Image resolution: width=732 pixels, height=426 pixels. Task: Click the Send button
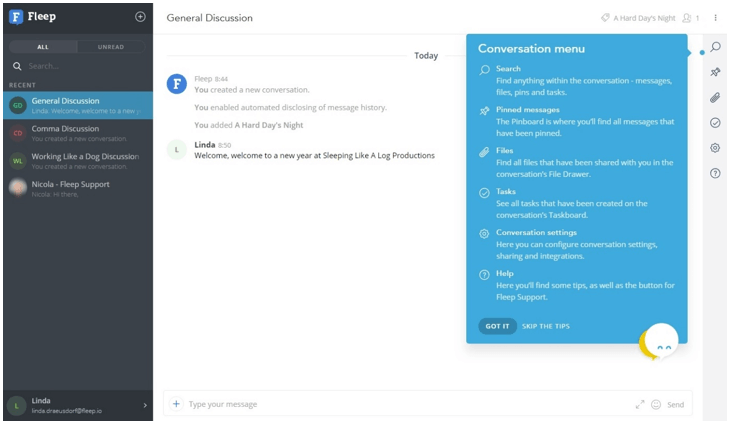point(676,405)
